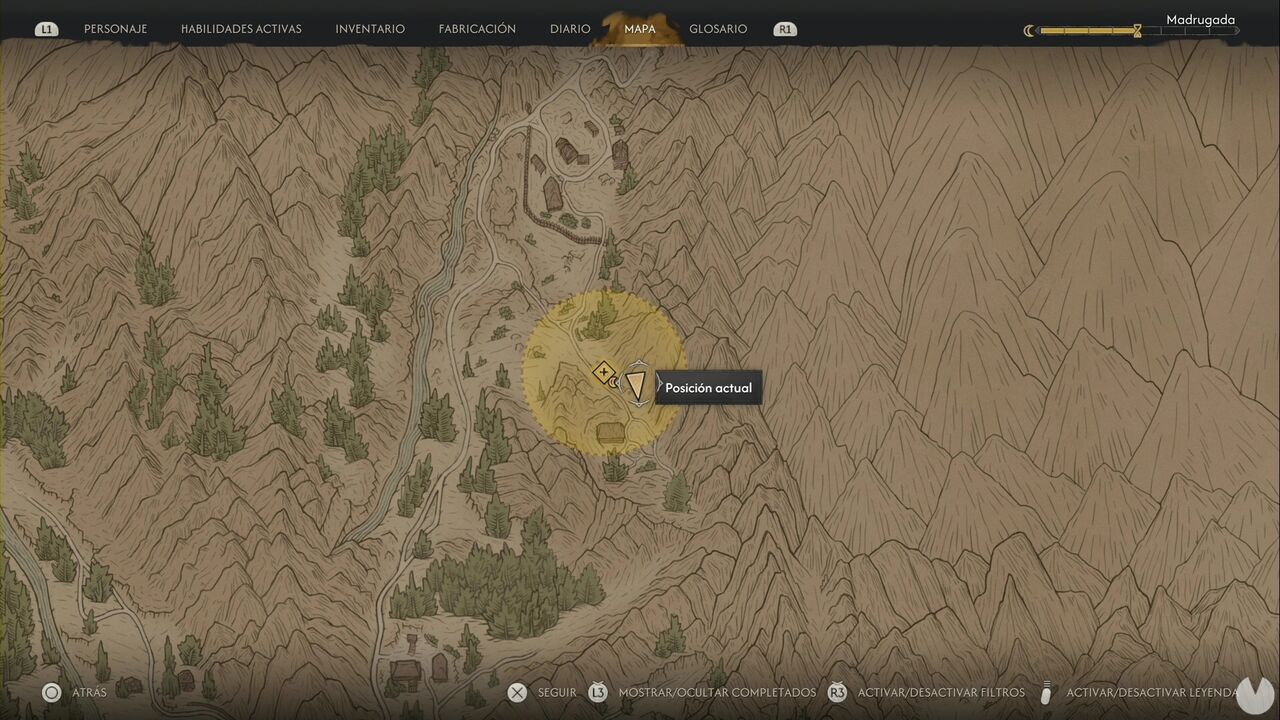Viewport: 1280px width, 720px height.
Task: Click the R3 stick icon
Action: pyautogui.click(x=837, y=692)
